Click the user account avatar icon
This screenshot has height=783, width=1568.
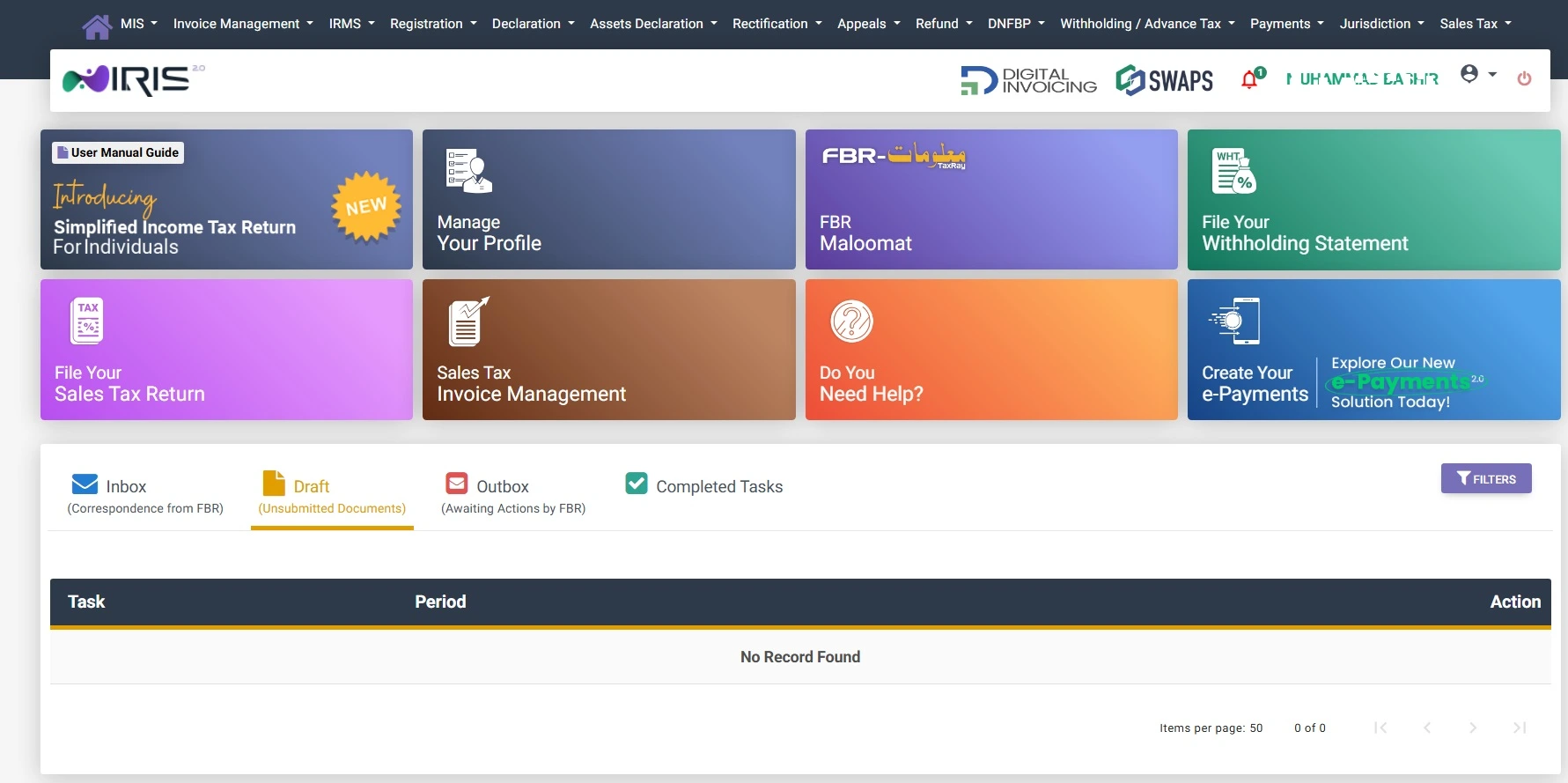tap(1469, 74)
